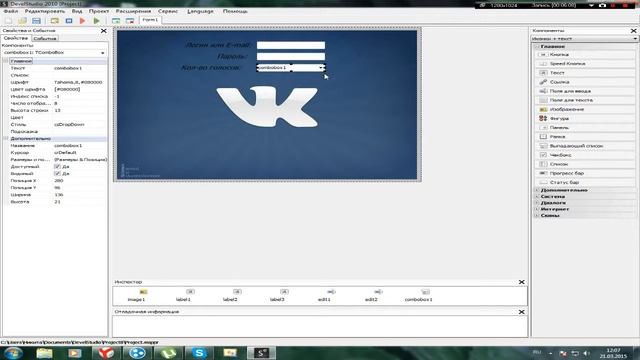The width and height of the screenshot is (640, 360).
Task: Select the Фигура component
Action: (x=585, y=118)
